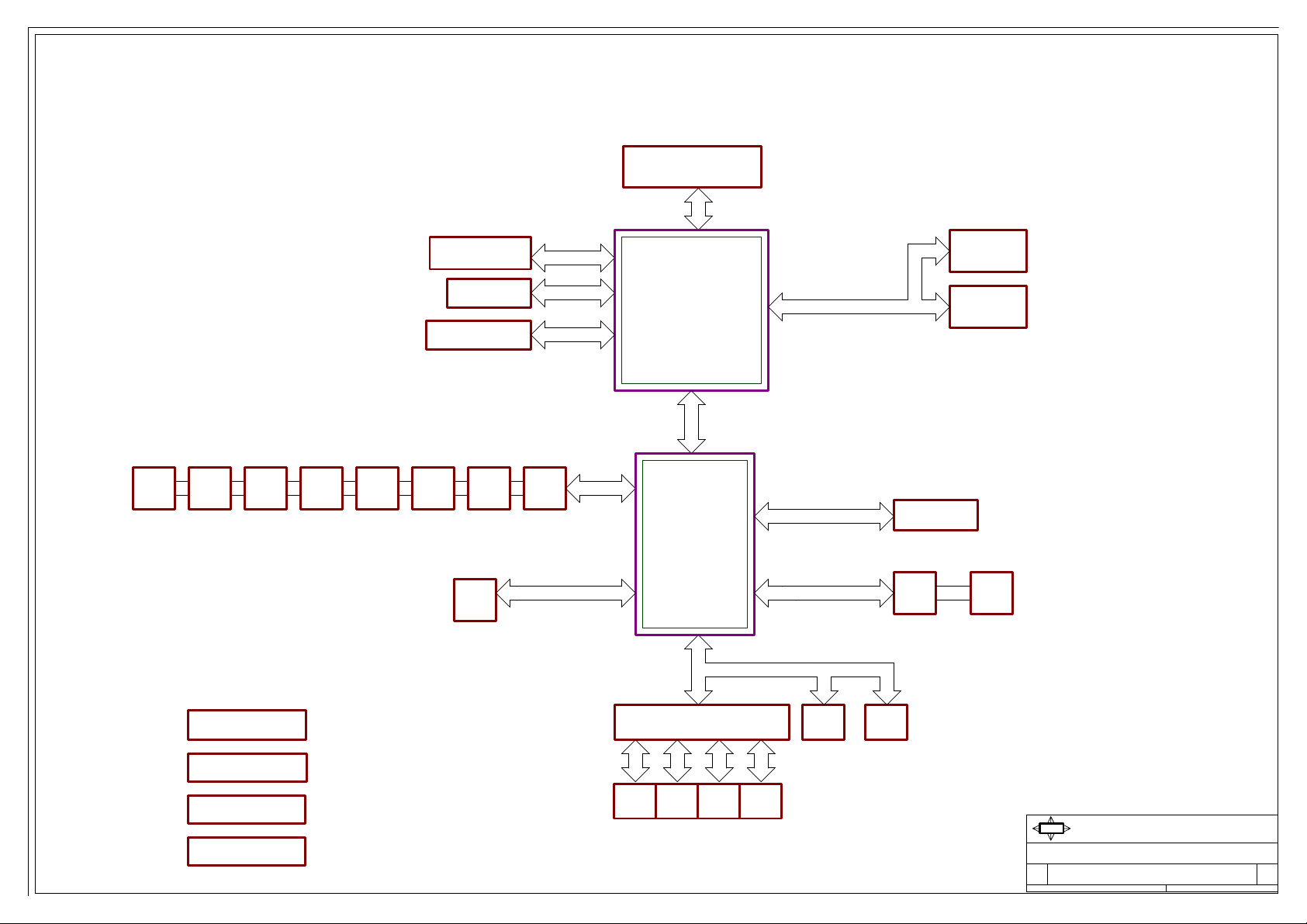Select the square purple-bordered block in the upper diagram
The height and width of the screenshot is (924, 1307).
click(691, 310)
